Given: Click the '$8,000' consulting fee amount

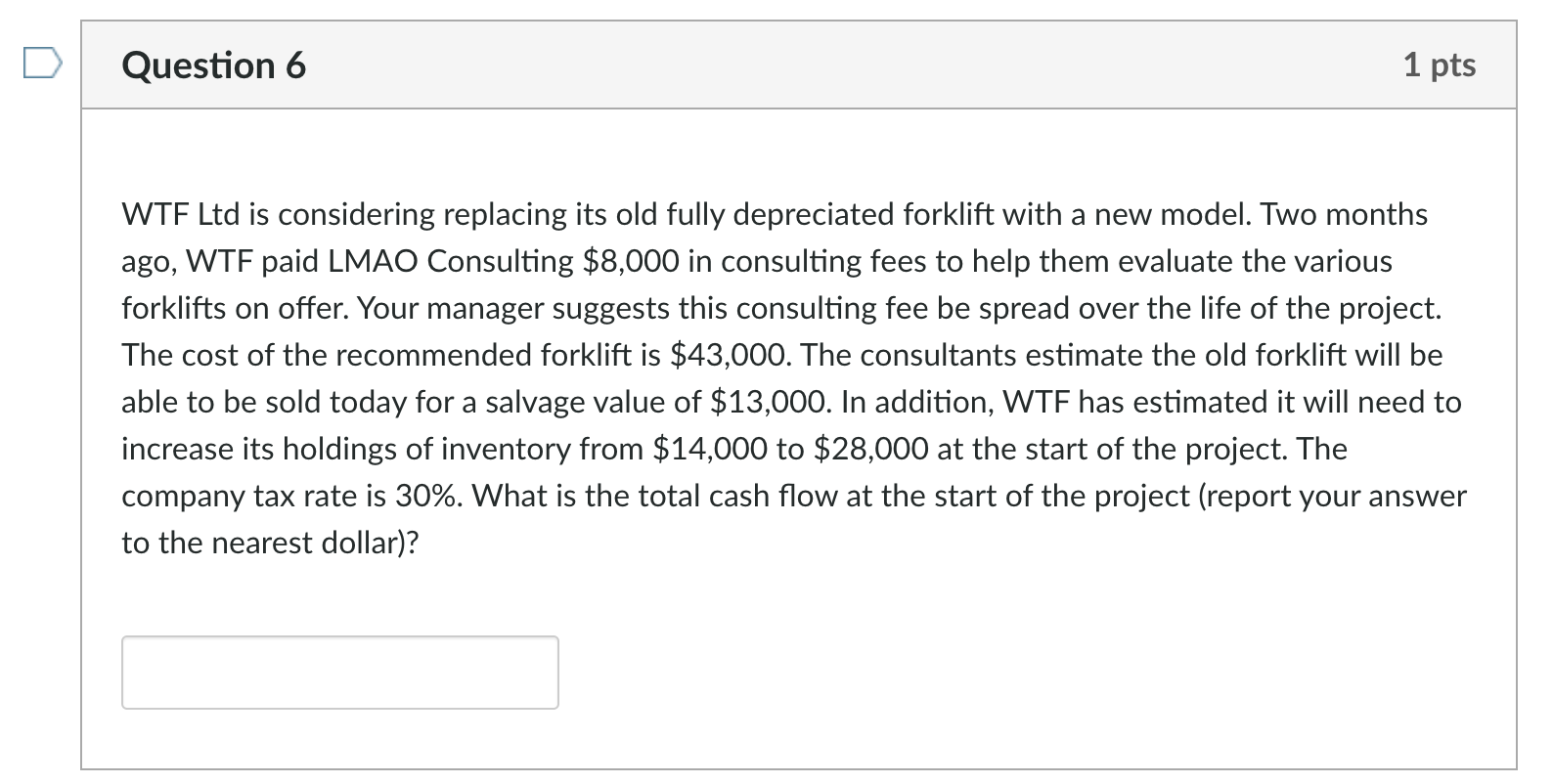Looking at the screenshot, I should coord(626,261).
